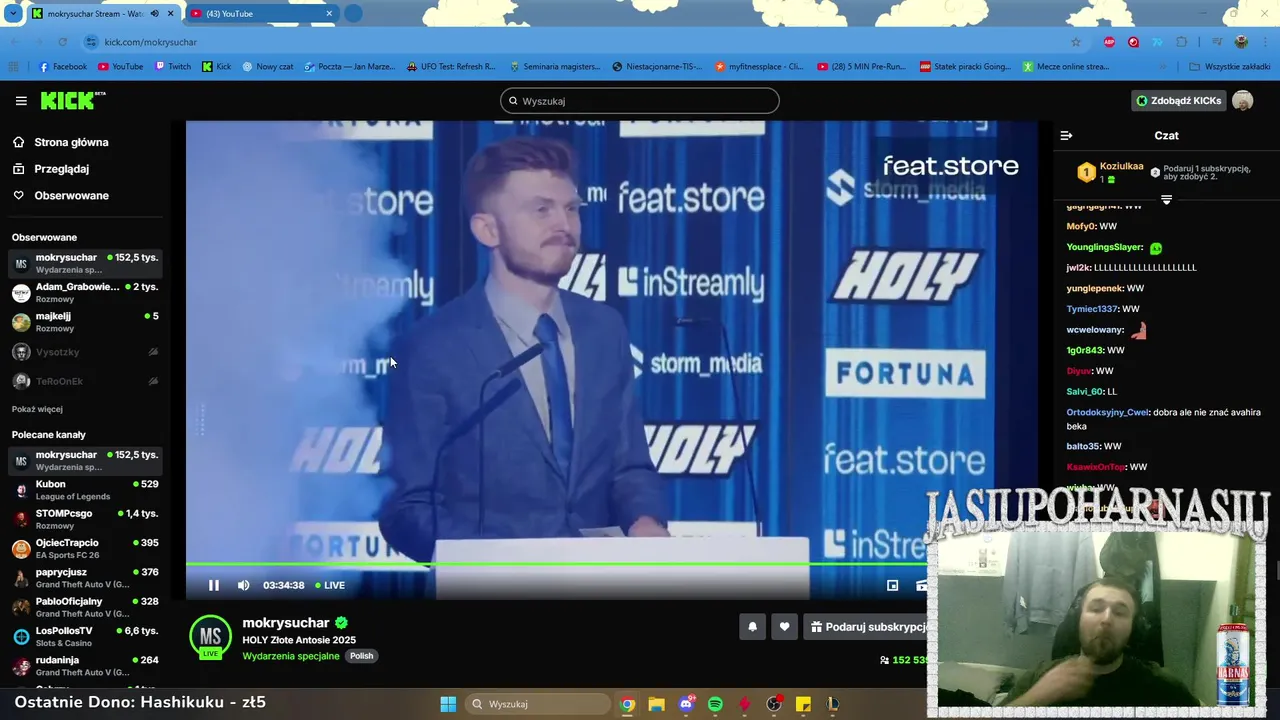This screenshot has width=1280, height=720.
Task: Open the Facebook bookmark
Action: pos(63,67)
